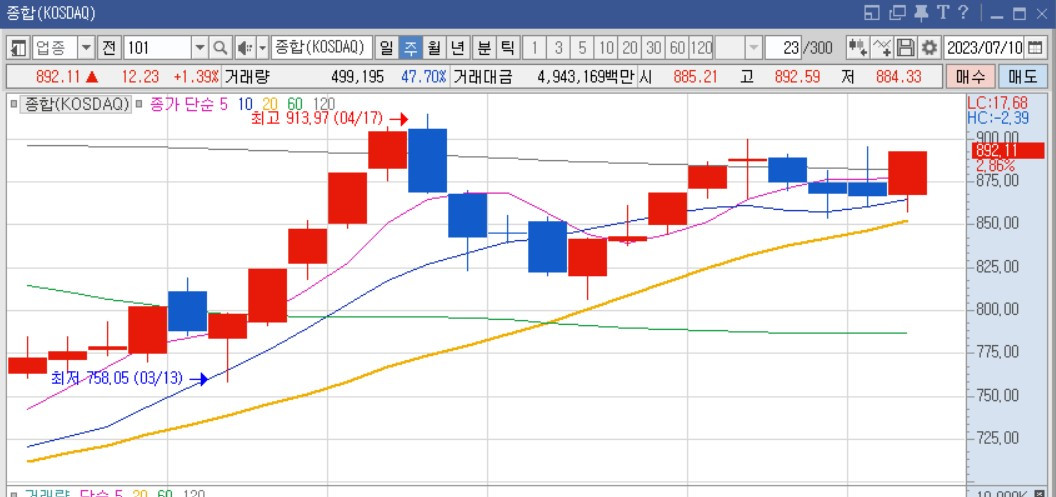Click the 매수 buy button

point(970,77)
